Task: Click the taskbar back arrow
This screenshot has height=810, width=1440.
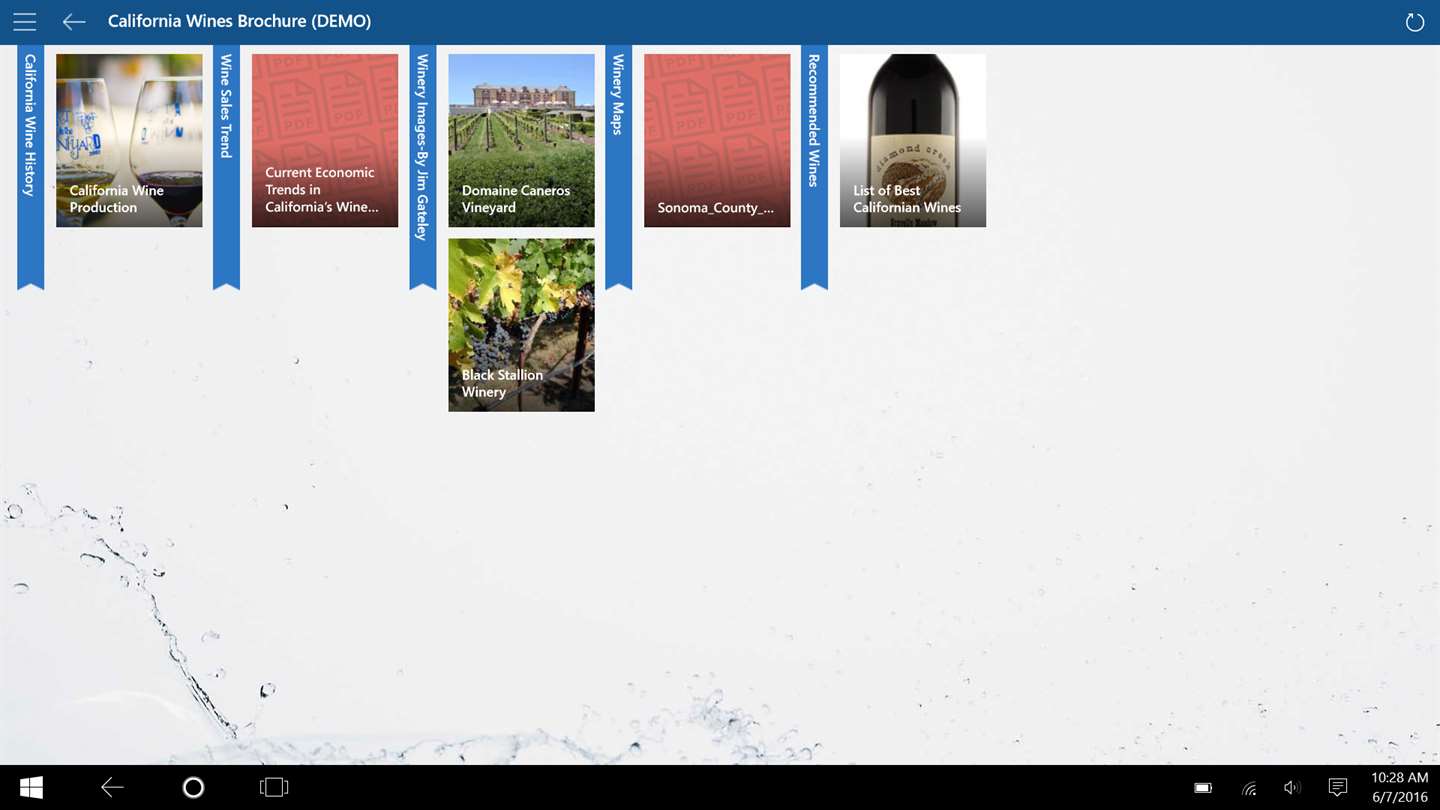Action: (x=112, y=788)
